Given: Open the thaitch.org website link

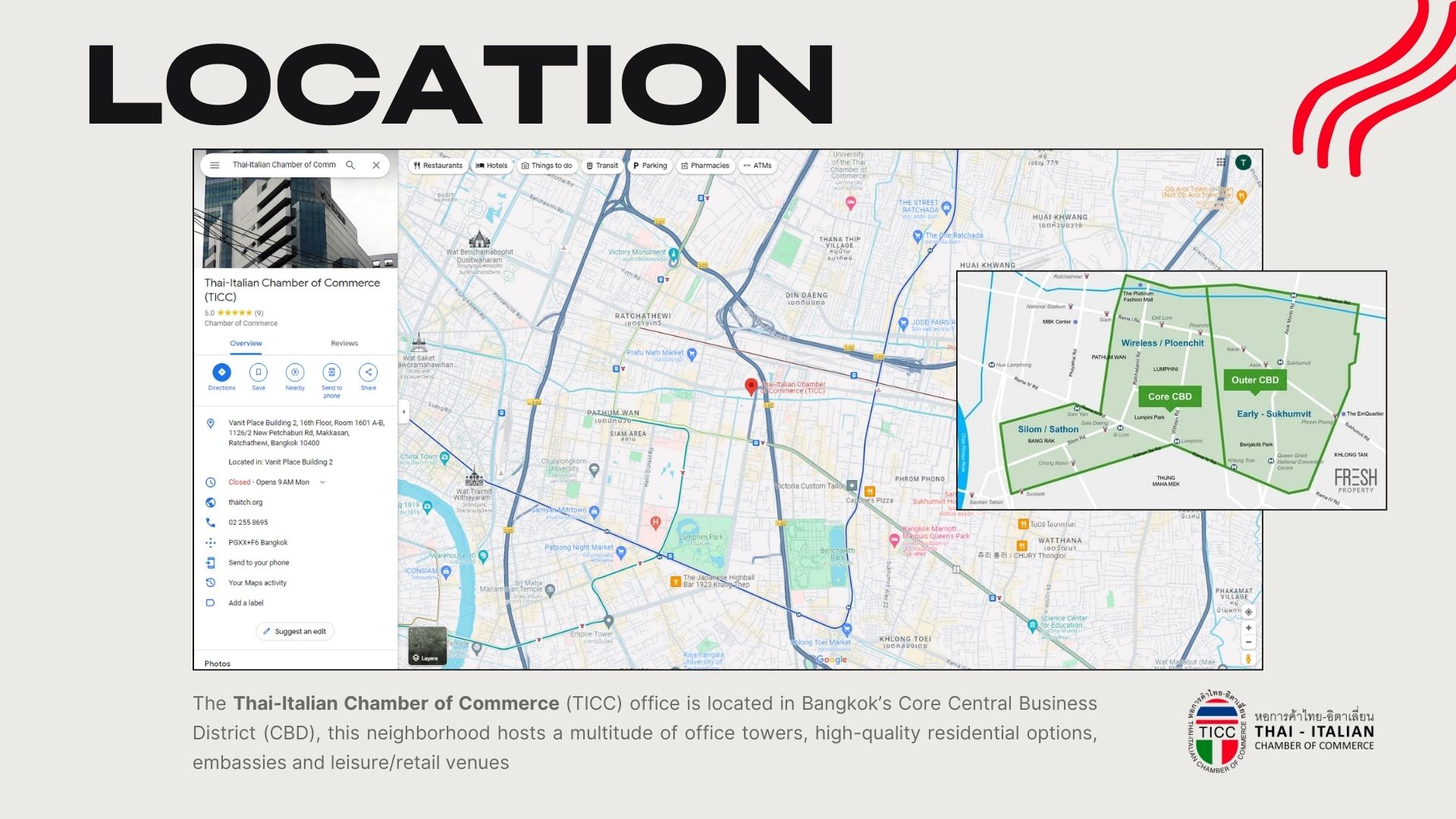Looking at the screenshot, I should click(x=246, y=502).
